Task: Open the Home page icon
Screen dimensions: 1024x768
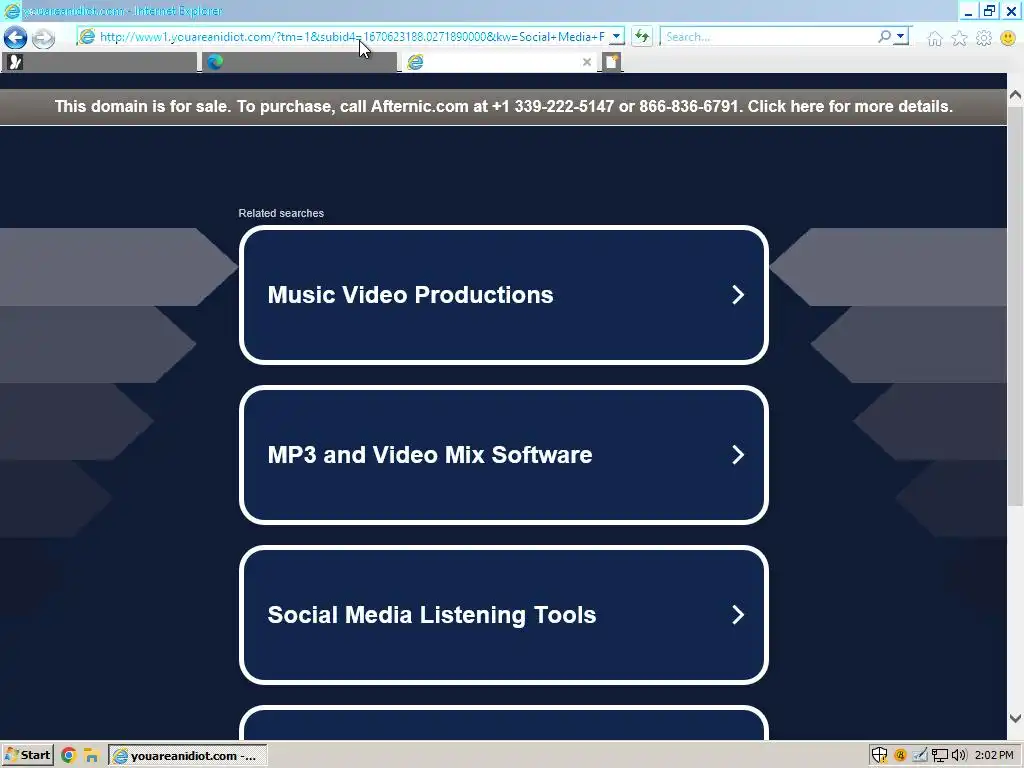Action: [935, 39]
